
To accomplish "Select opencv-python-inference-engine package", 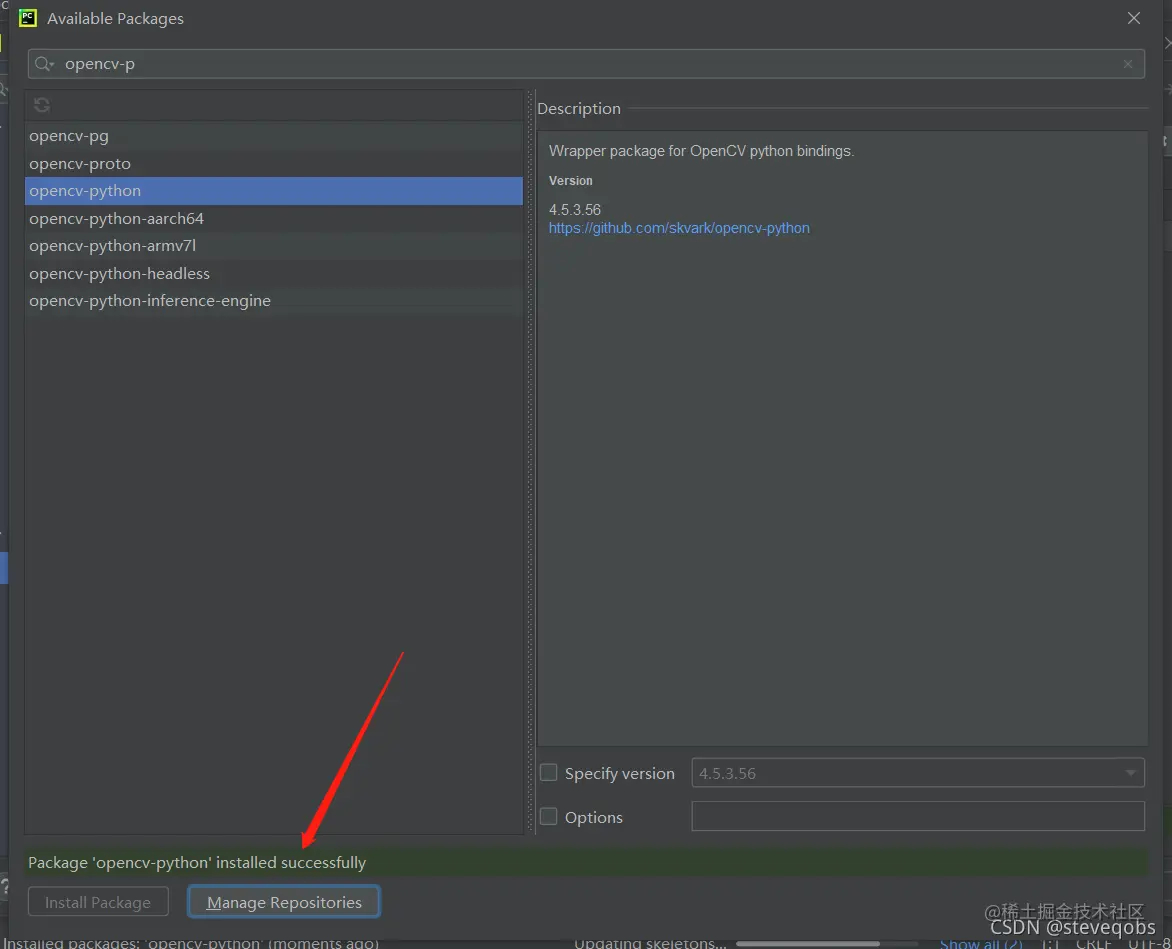I will pyautogui.click(x=274, y=300).
